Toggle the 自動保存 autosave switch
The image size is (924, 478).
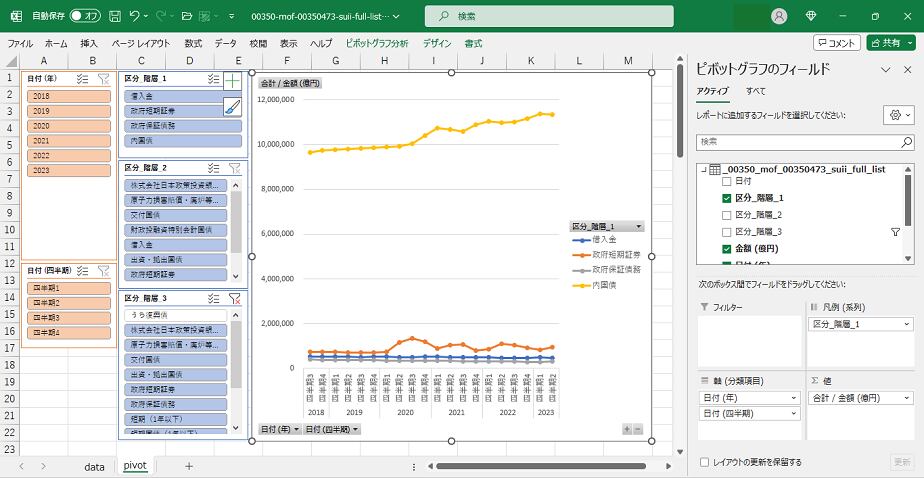(85, 17)
